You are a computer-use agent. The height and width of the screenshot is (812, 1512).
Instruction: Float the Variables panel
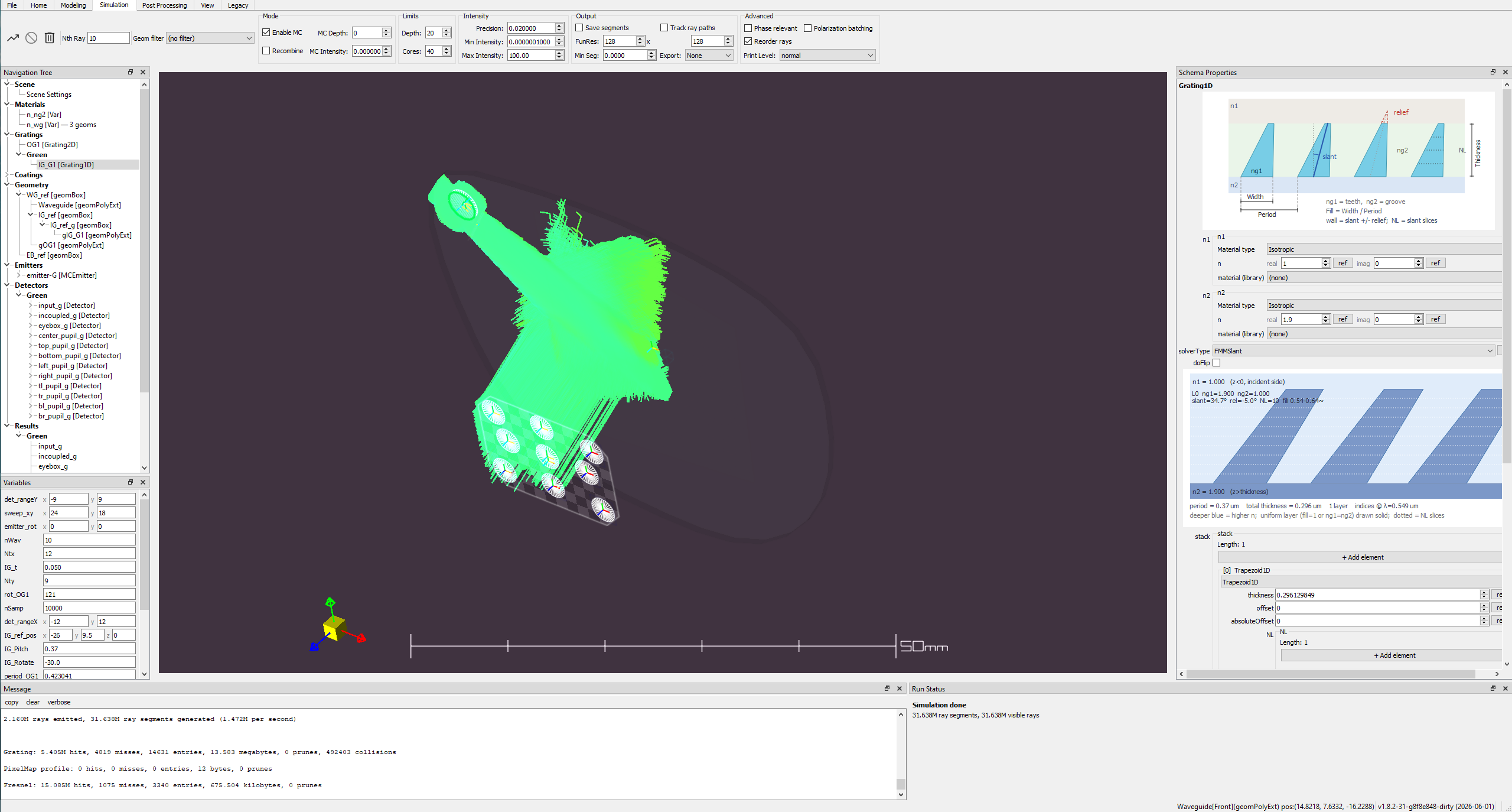(131, 482)
